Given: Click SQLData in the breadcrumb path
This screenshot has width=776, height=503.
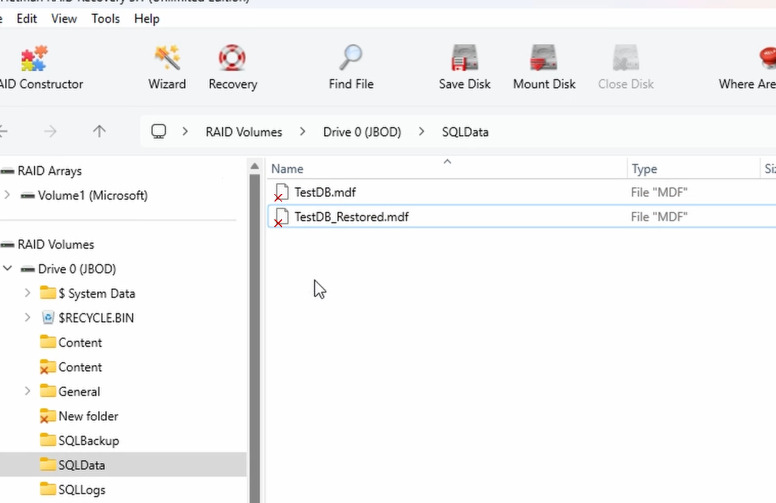Looking at the screenshot, I should (465, 132).
